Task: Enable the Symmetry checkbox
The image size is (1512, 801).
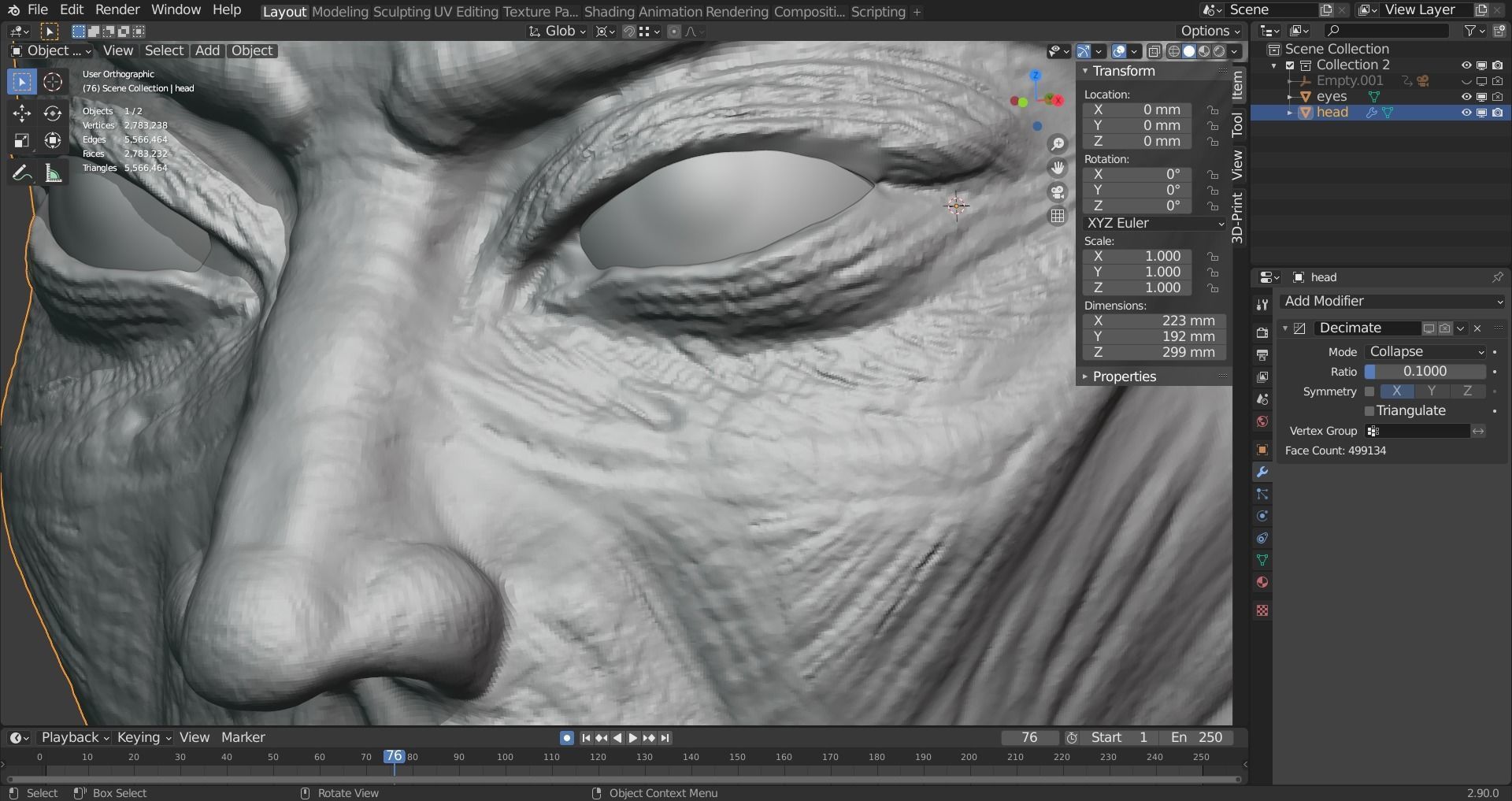Action: pos(1369,391)
